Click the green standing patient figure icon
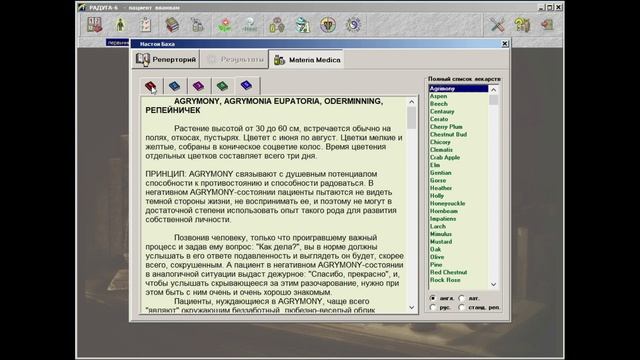This screenshot has width=640, height=360. tap(120, 25)
